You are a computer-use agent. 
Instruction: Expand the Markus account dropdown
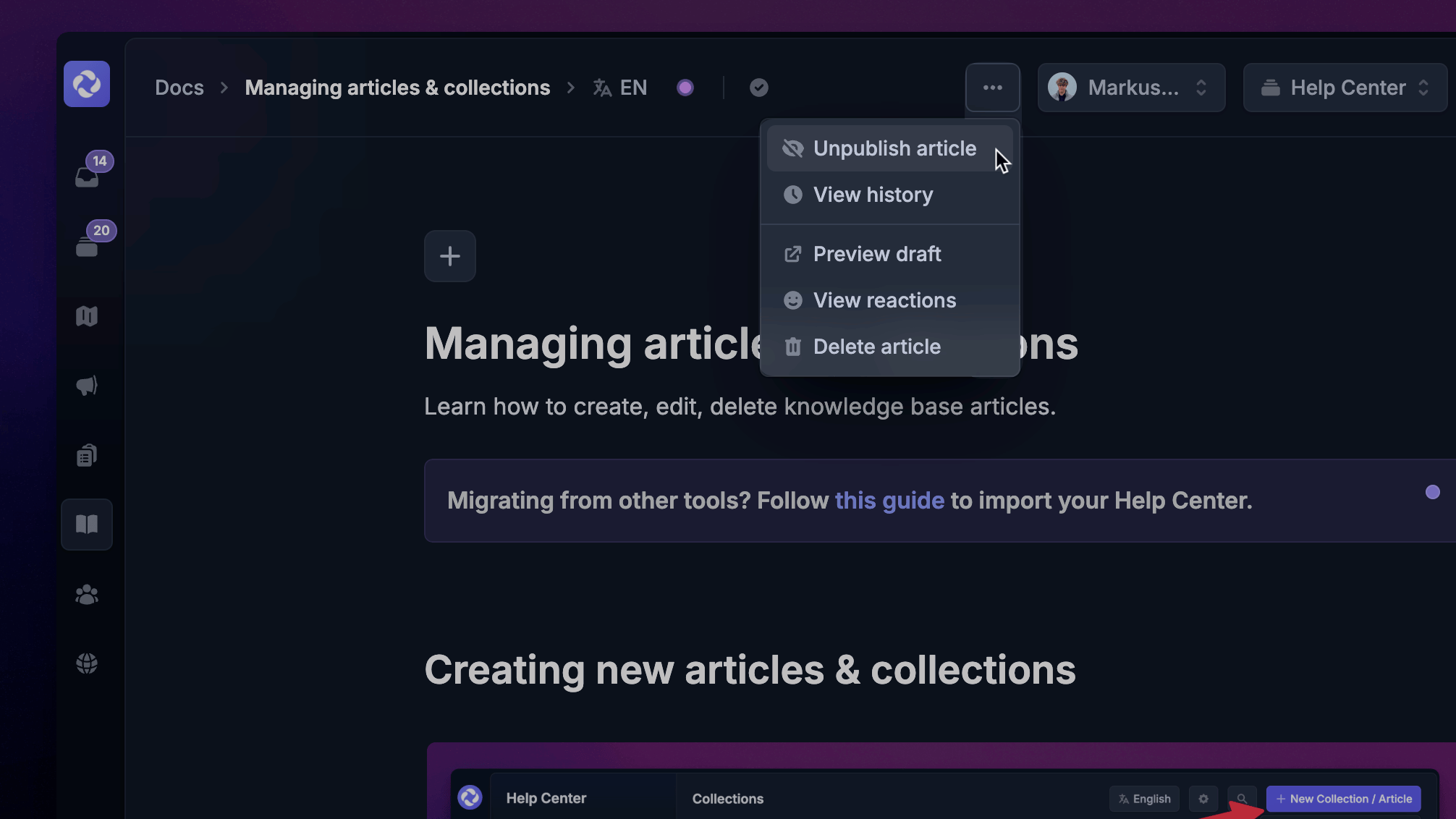1131,88
